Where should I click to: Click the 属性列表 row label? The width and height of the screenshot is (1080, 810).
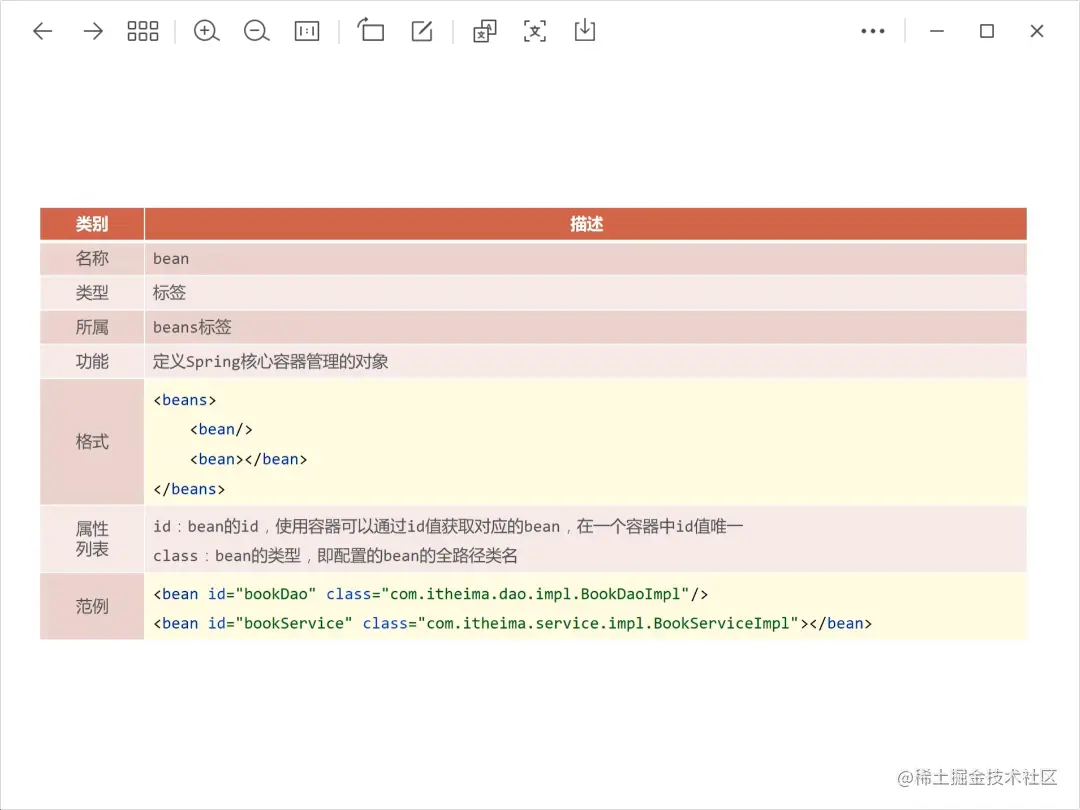92,539
